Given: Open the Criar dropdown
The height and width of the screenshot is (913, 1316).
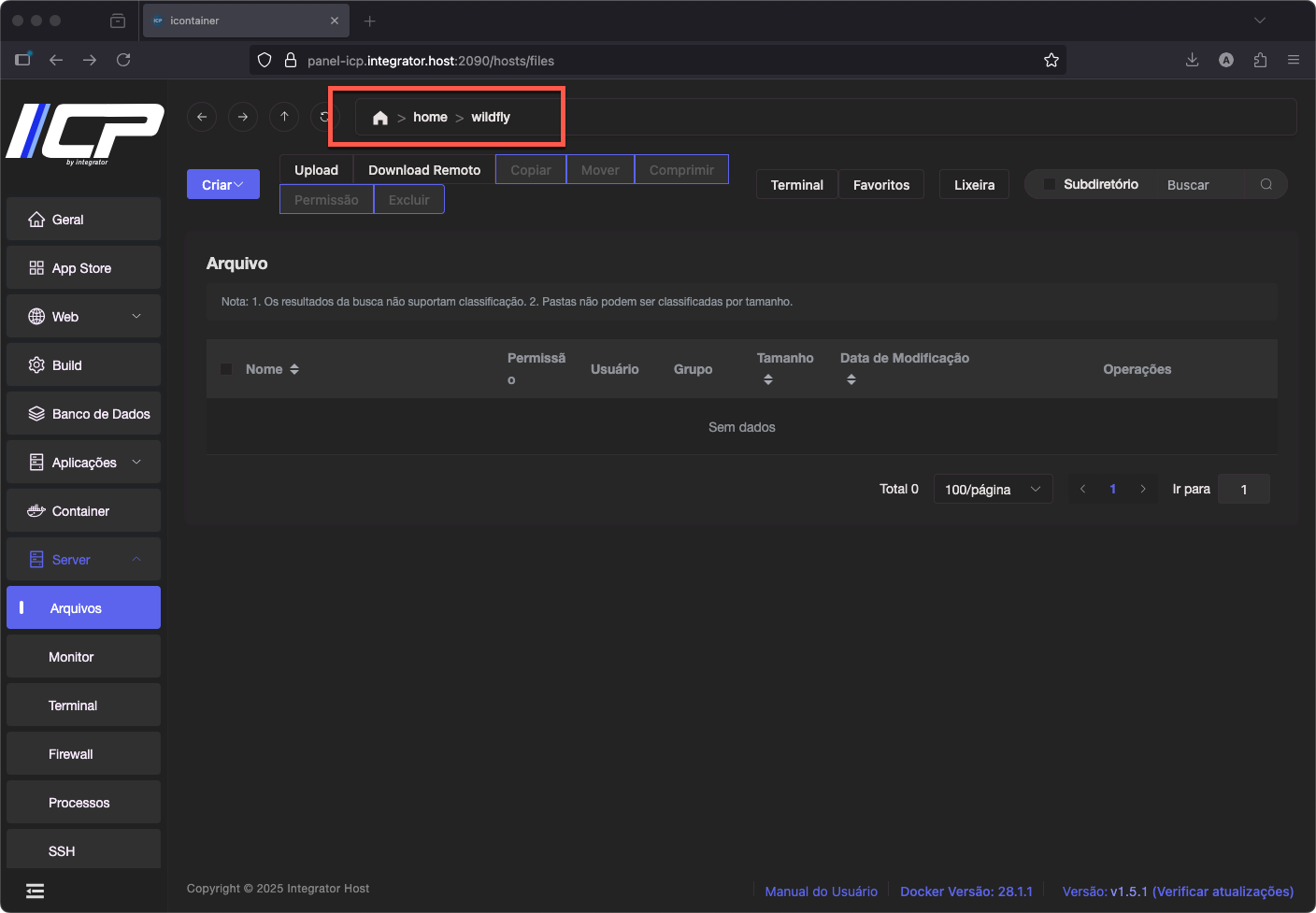Looking at the screenshot, I should point(222,185).
